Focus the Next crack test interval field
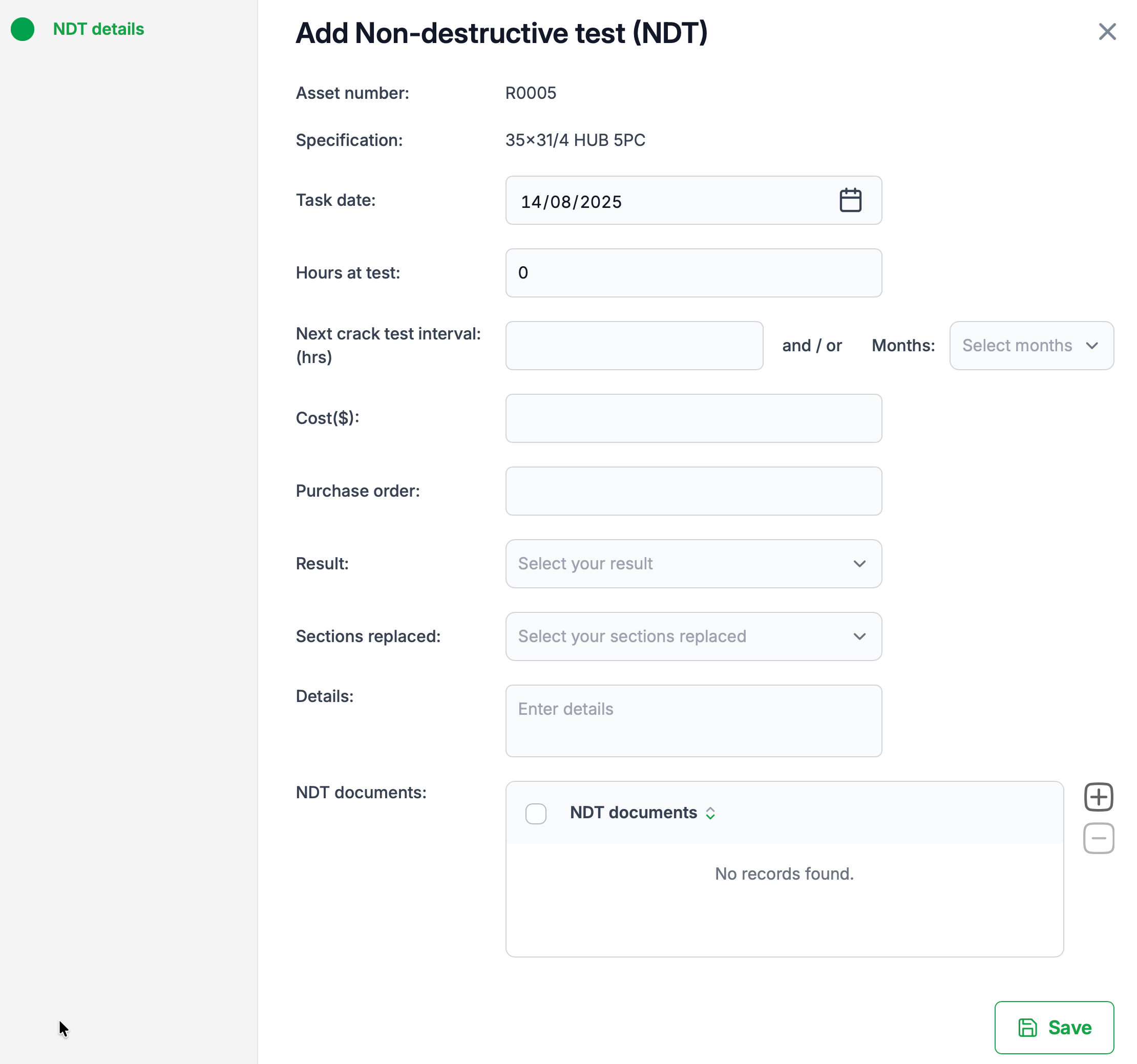The image size is (1137, 1064). tap(634, 345)
